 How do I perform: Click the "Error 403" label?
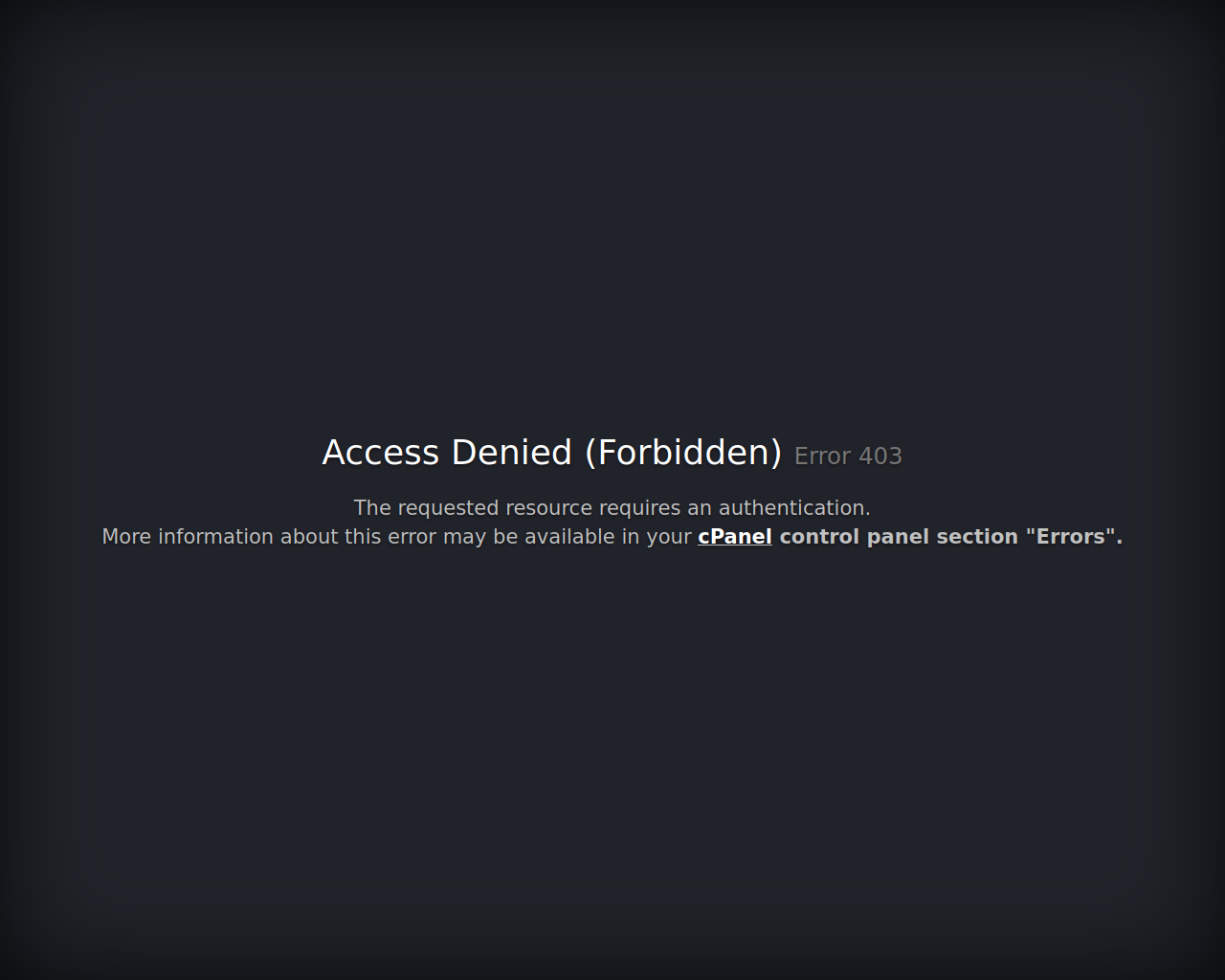tap(848, 457)
